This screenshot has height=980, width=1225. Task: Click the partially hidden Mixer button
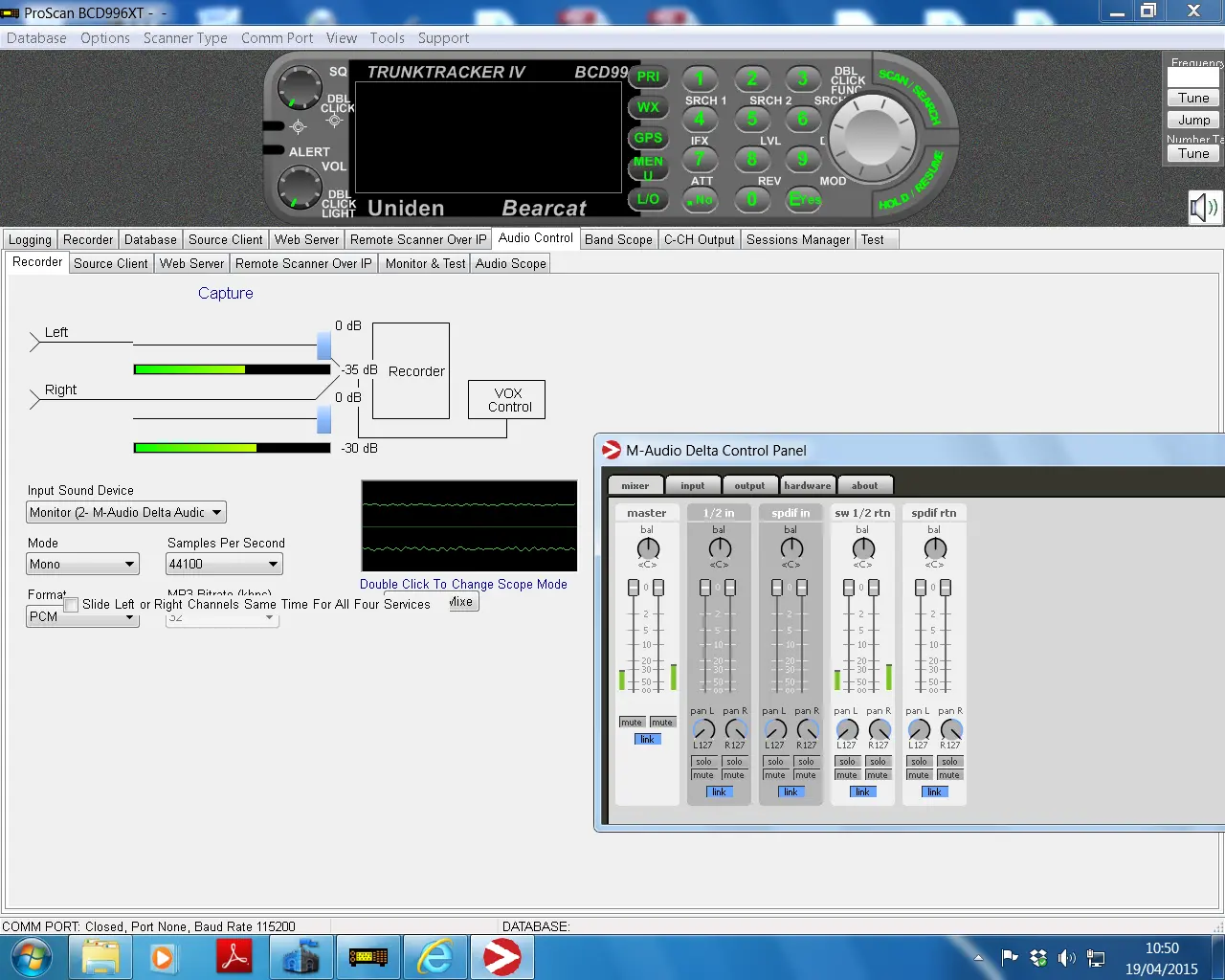click(x=462, y=602)
